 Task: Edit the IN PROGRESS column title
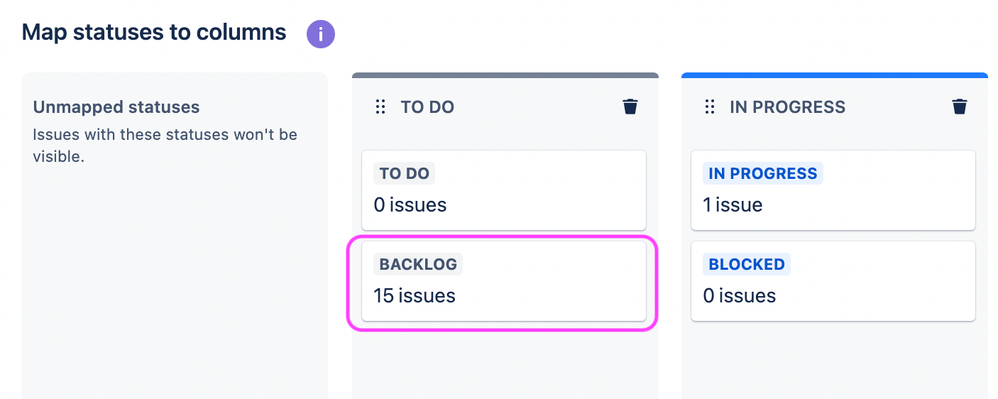(787, 107)
